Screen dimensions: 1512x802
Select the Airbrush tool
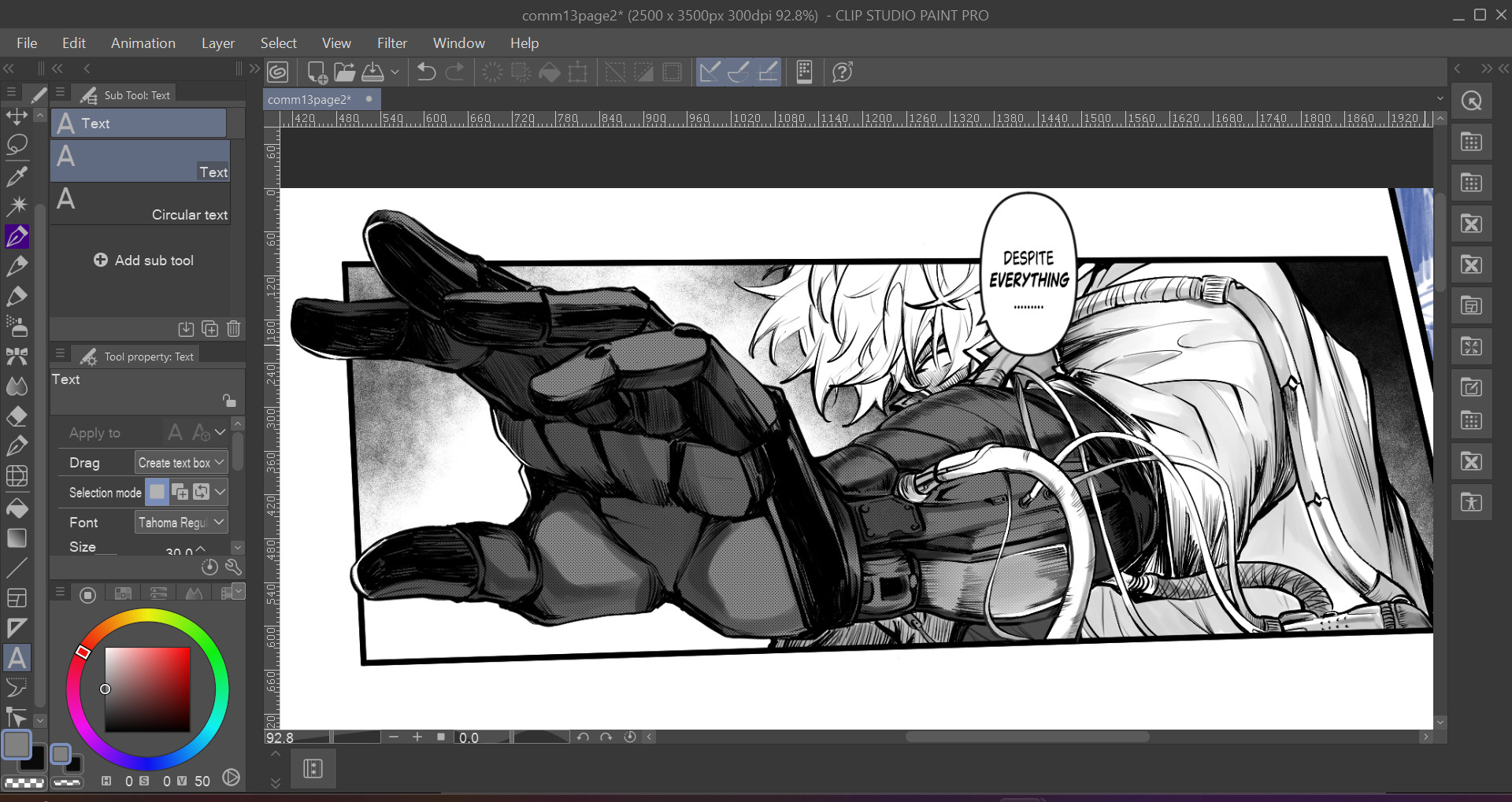[17, 326]
